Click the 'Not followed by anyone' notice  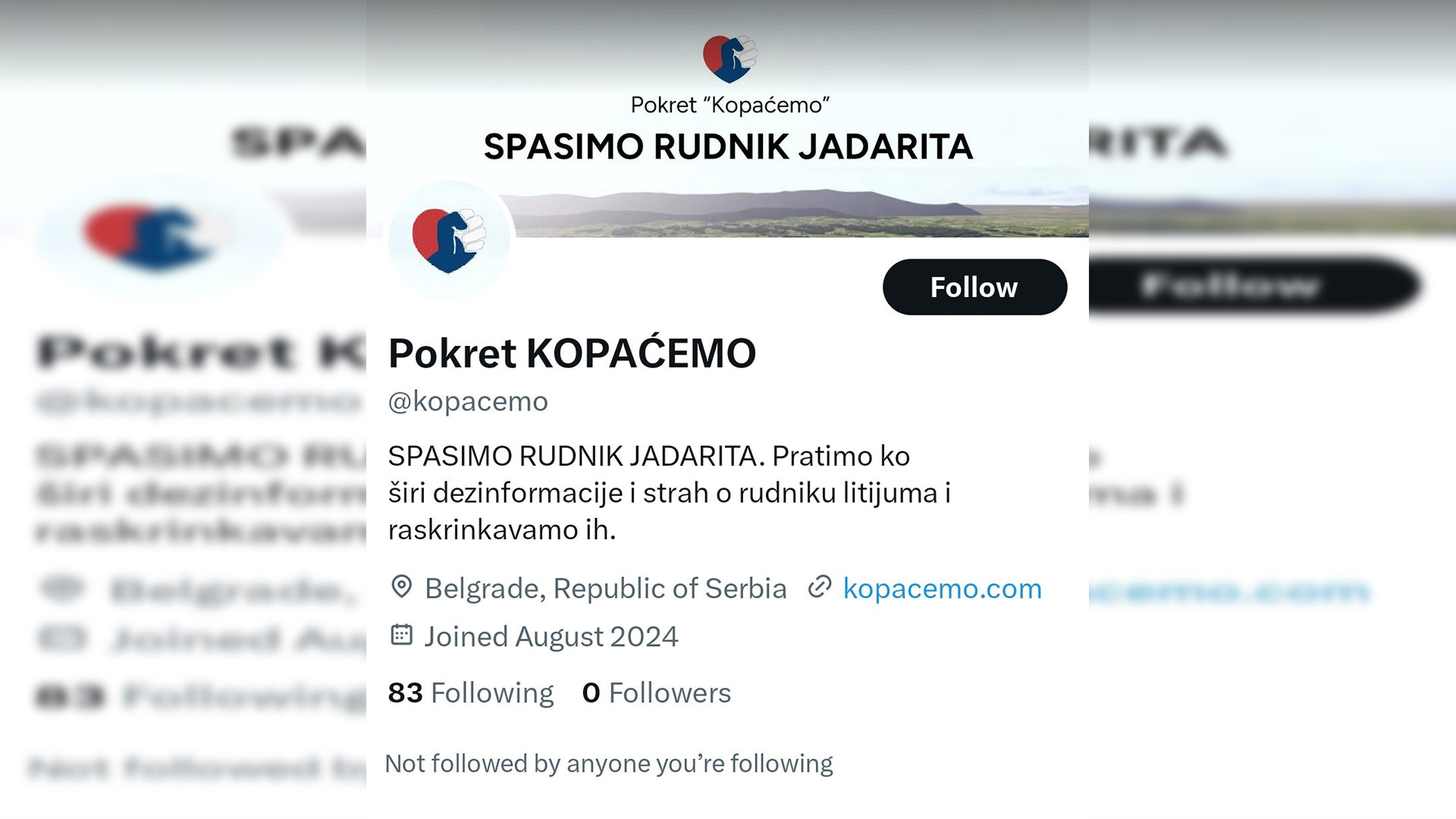(609, 763)
